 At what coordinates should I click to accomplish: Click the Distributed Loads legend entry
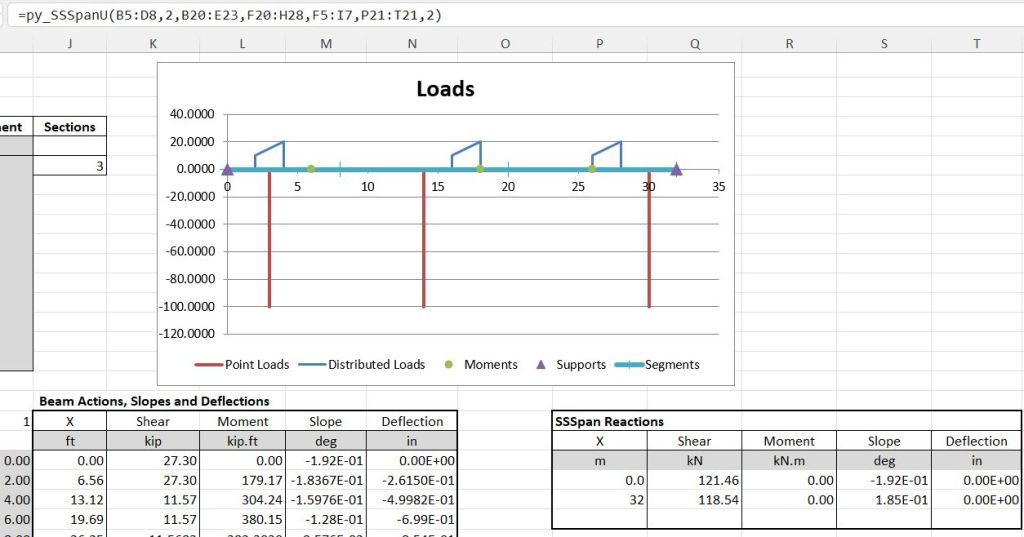pyautogui.click(x=376, y=365)
